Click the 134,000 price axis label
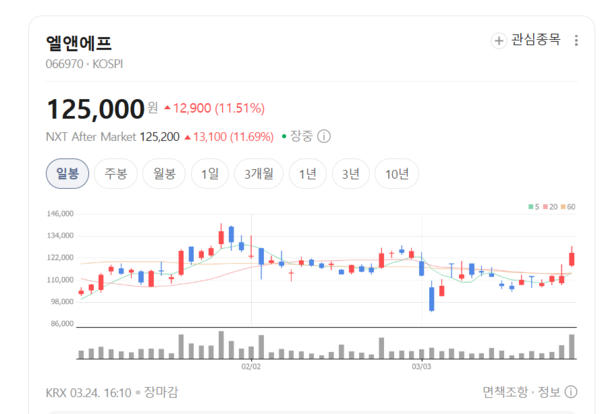The image size is (600, 414). (x=60, y=236)
